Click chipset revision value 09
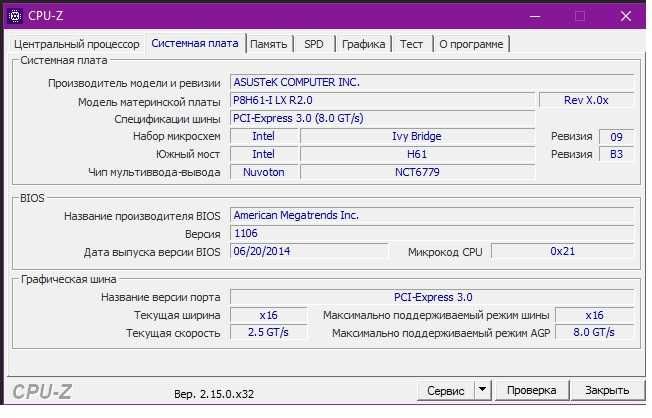 pos(616,137)
